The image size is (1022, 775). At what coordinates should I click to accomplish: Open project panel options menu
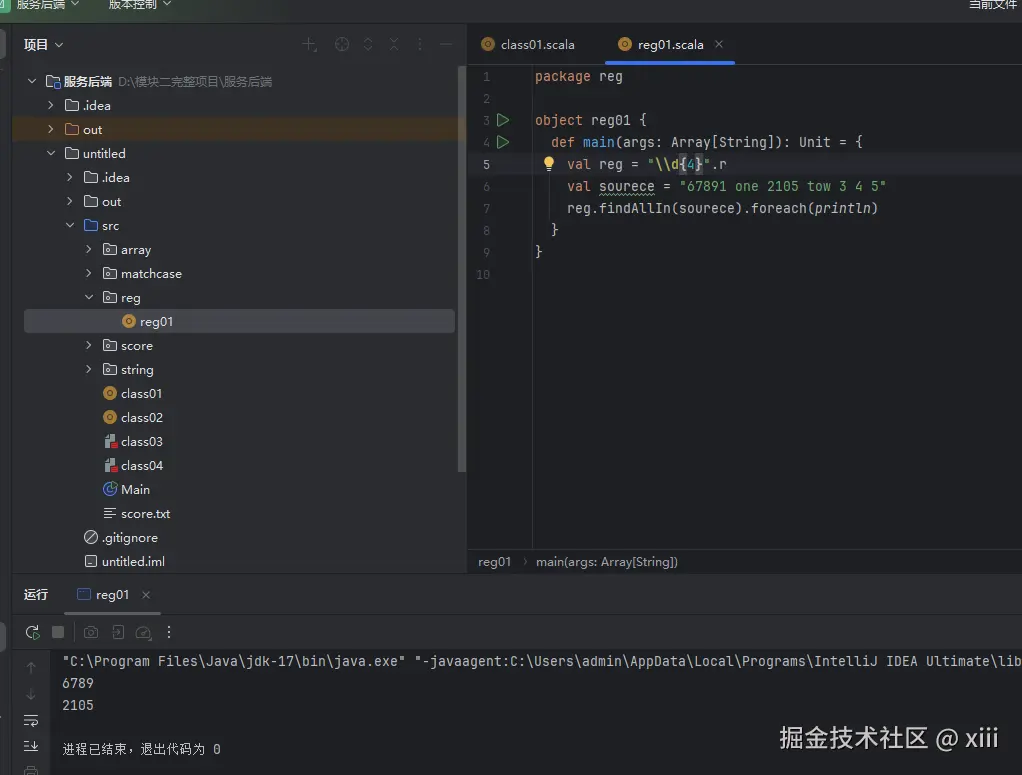point(420,44)
